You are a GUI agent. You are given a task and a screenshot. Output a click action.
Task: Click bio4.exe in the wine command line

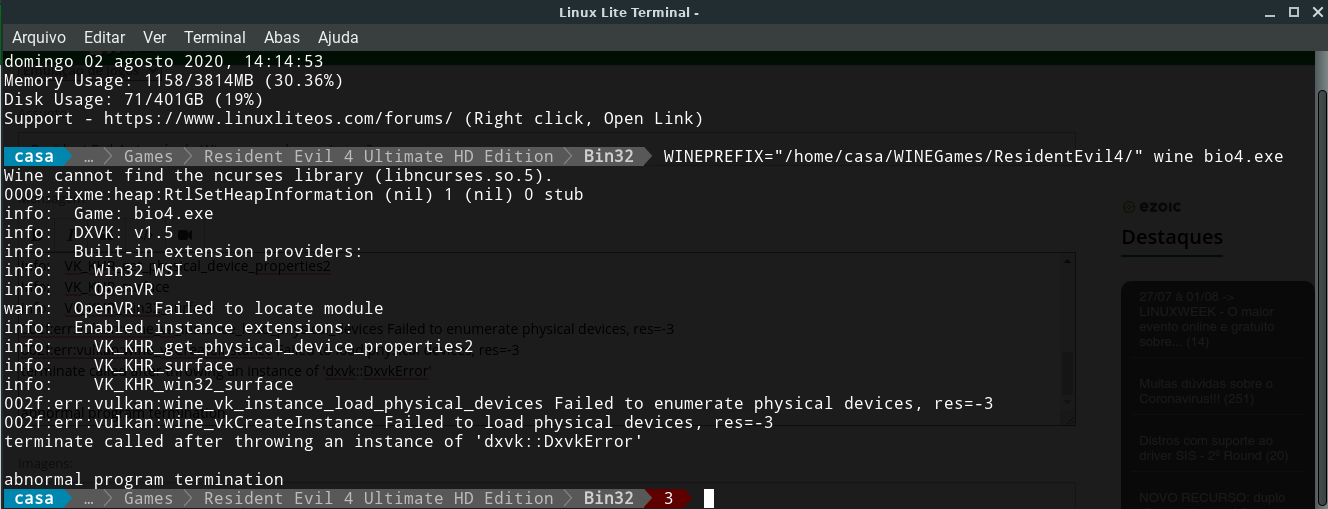pyautogui.click(x=1243, y=157)
